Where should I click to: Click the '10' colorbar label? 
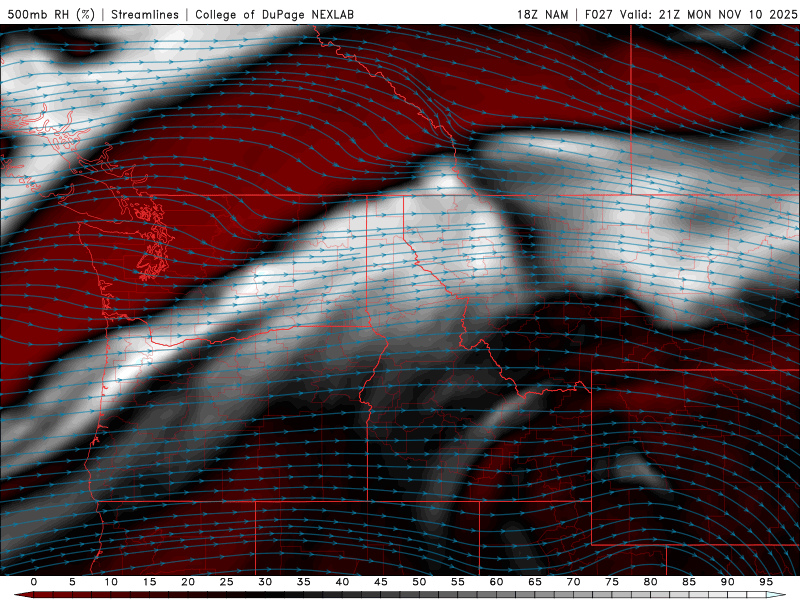(111, 582)
